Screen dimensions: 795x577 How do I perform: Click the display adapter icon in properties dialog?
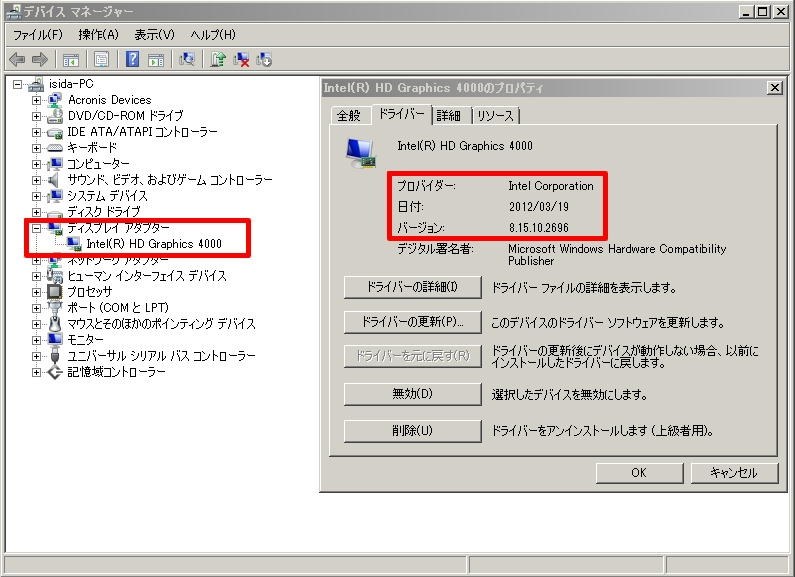pyautogui.click(x=361, y=153)
